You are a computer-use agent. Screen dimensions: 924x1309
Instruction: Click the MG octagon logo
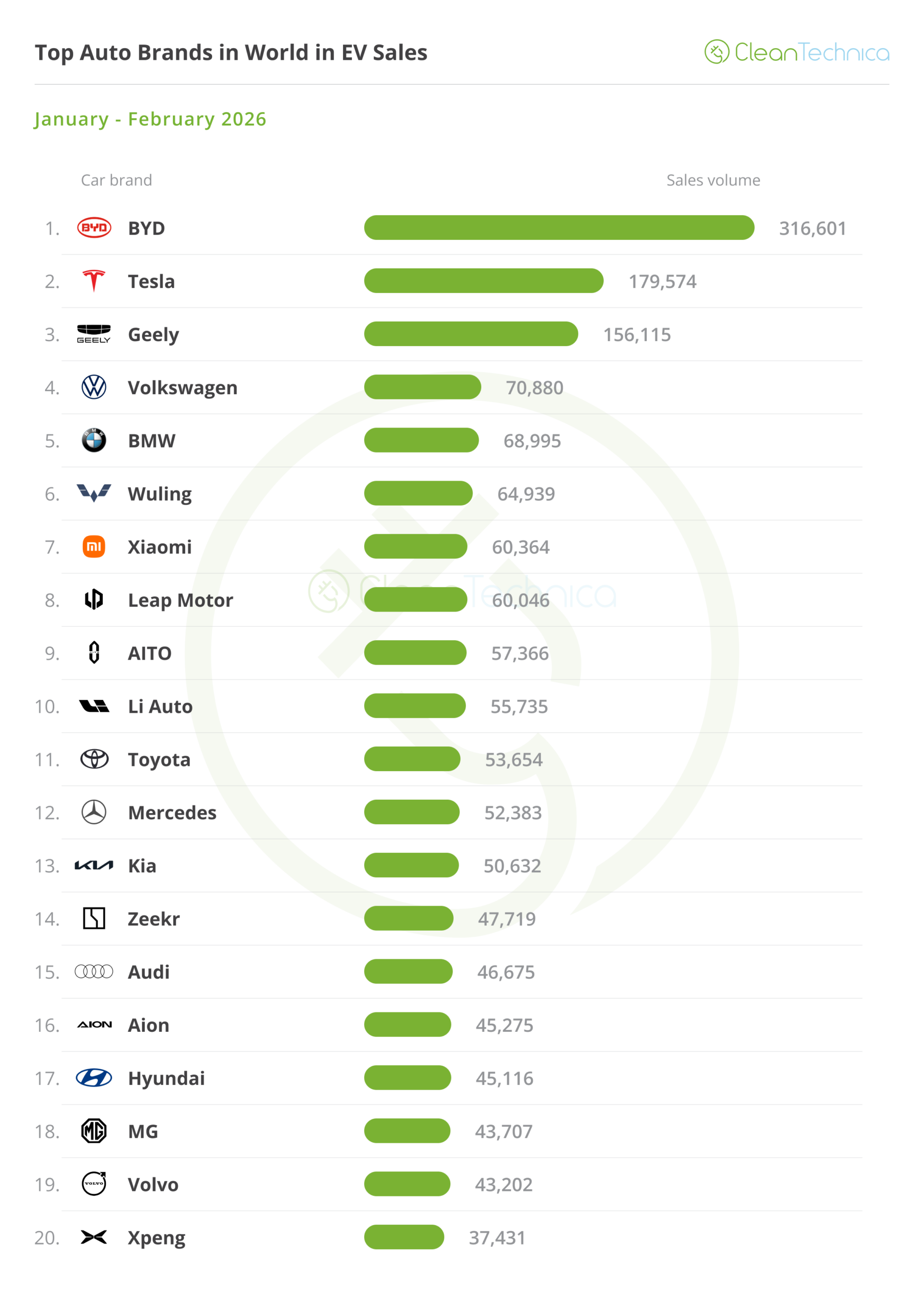tap(94, 1131)
